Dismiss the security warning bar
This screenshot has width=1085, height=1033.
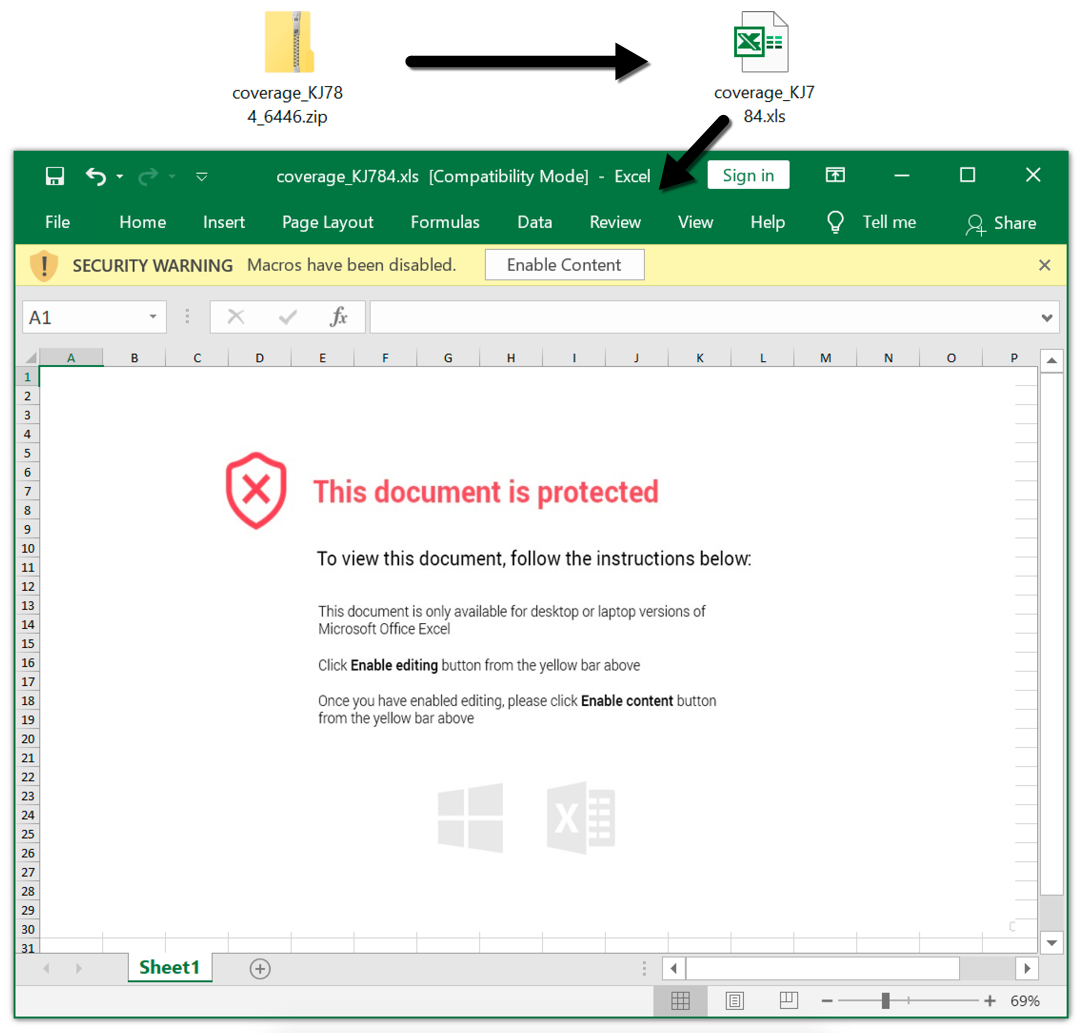point(1045,265)
